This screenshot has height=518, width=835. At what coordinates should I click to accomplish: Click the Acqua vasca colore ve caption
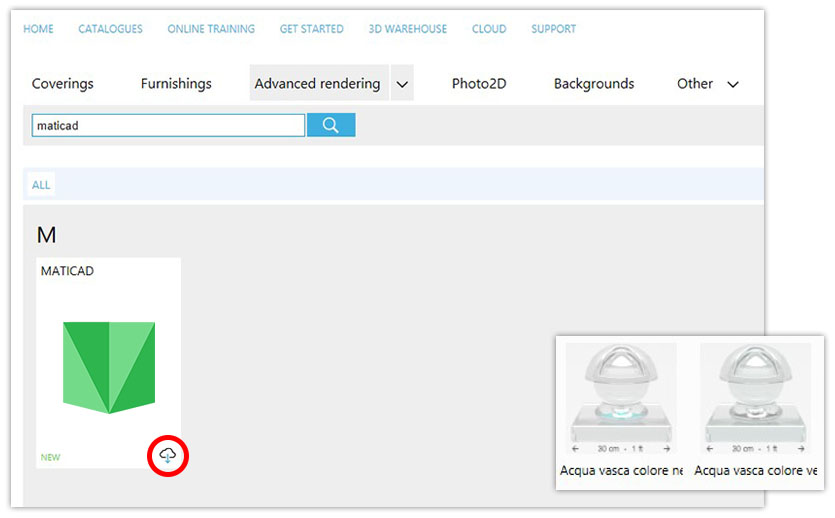pos(756,471)
